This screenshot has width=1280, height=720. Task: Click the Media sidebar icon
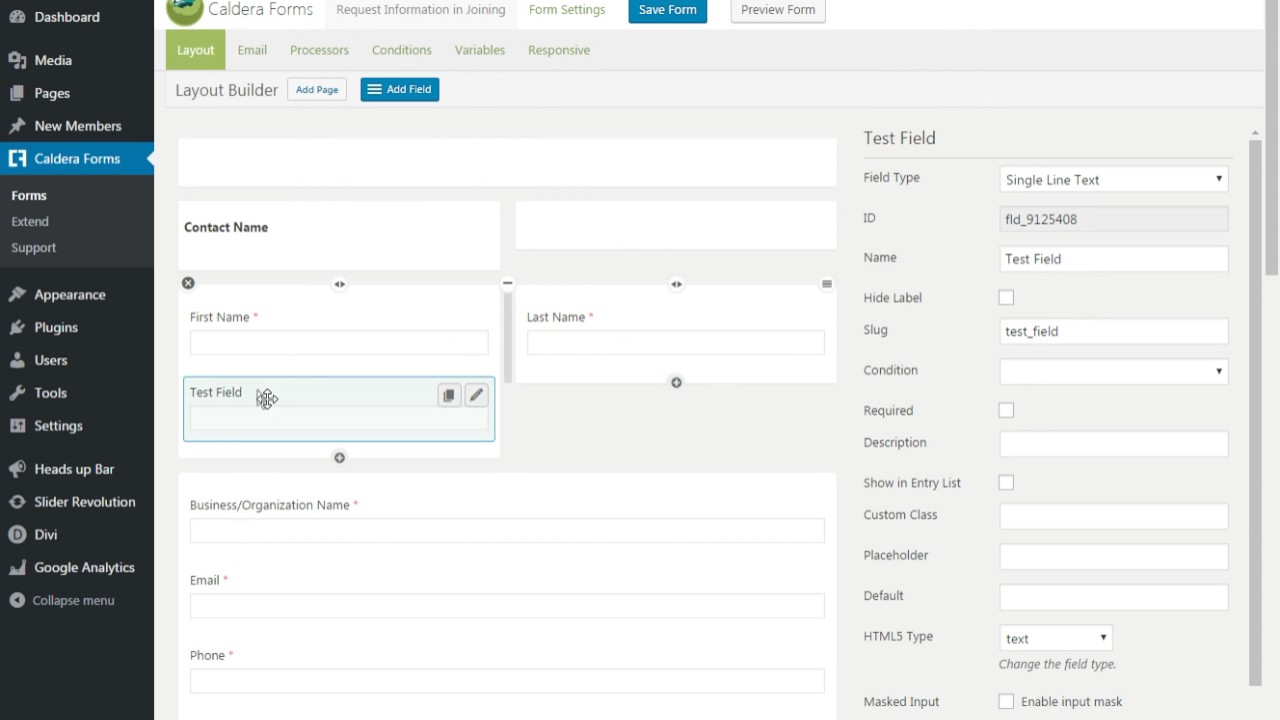pyautogui.click(x=17, y=60)
